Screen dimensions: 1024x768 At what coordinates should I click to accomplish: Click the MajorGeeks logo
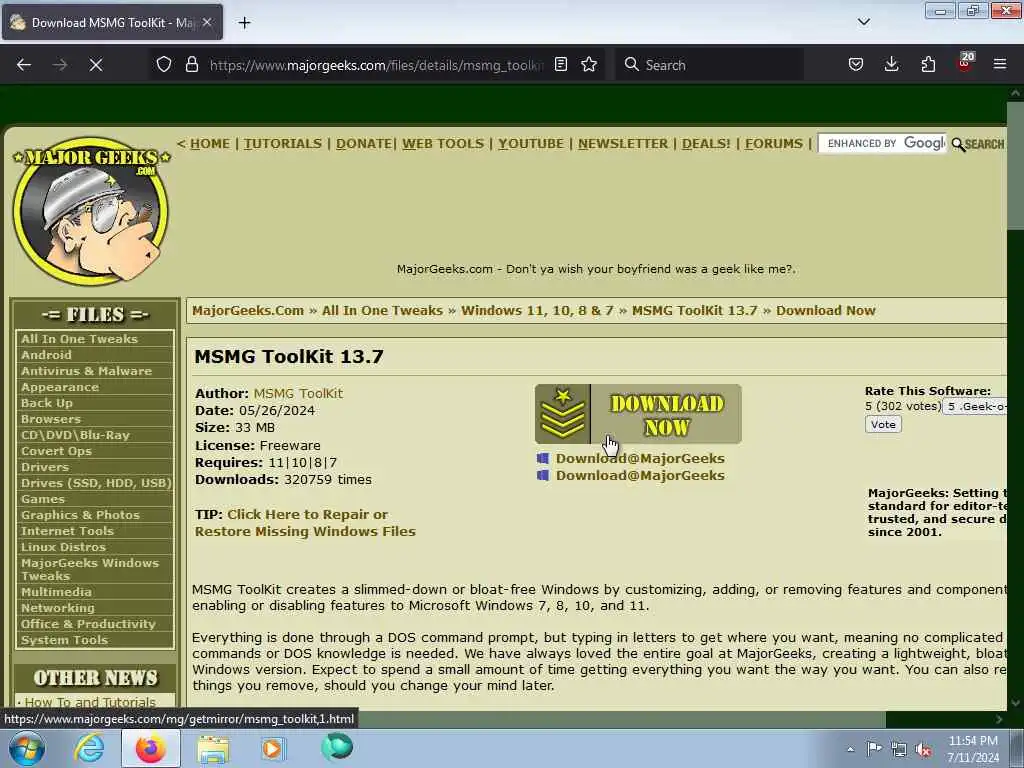[x=91, y=211]
